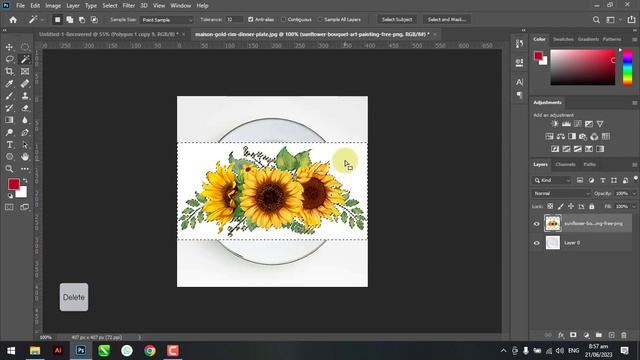Select the Blur droplet tool
The image size is (640, 360).
[x=25, y=120]
